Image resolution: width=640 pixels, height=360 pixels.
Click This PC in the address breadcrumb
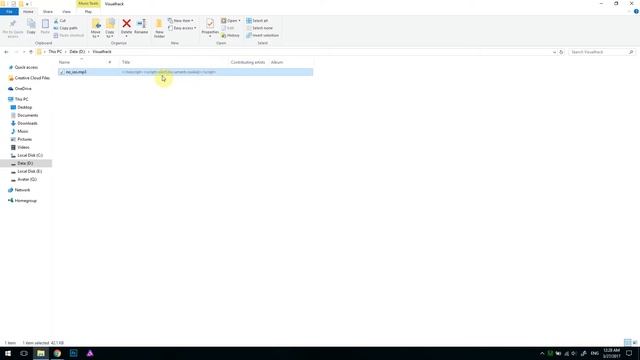pos(55,52)
